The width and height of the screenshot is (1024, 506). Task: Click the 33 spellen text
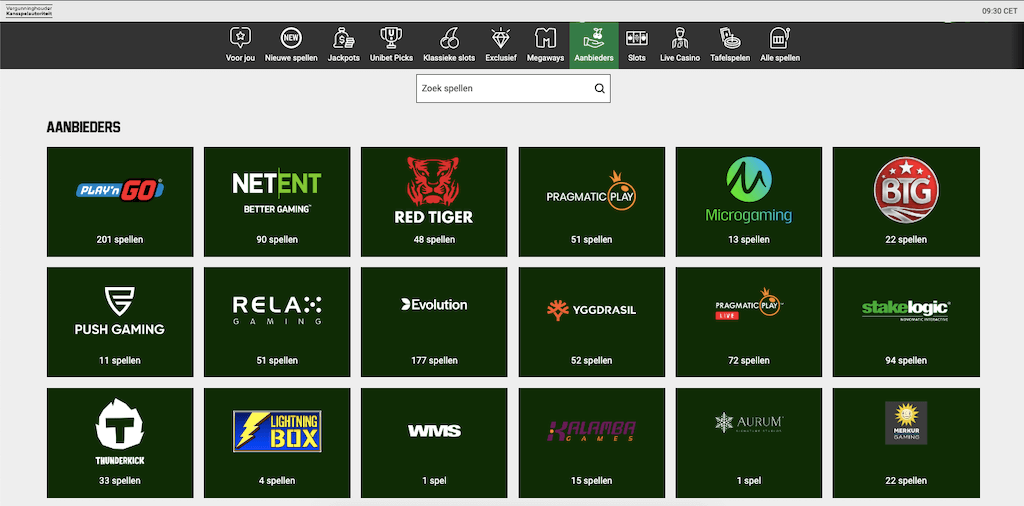[x=120, y=481]
